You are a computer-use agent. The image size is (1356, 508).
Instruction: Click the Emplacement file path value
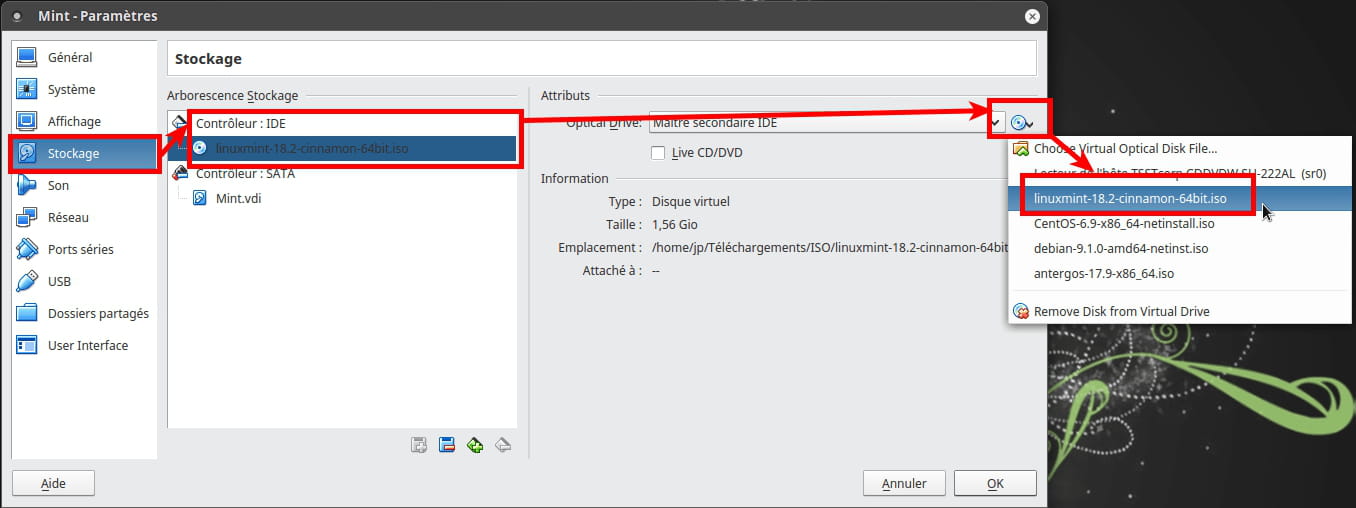coord(829,247)
